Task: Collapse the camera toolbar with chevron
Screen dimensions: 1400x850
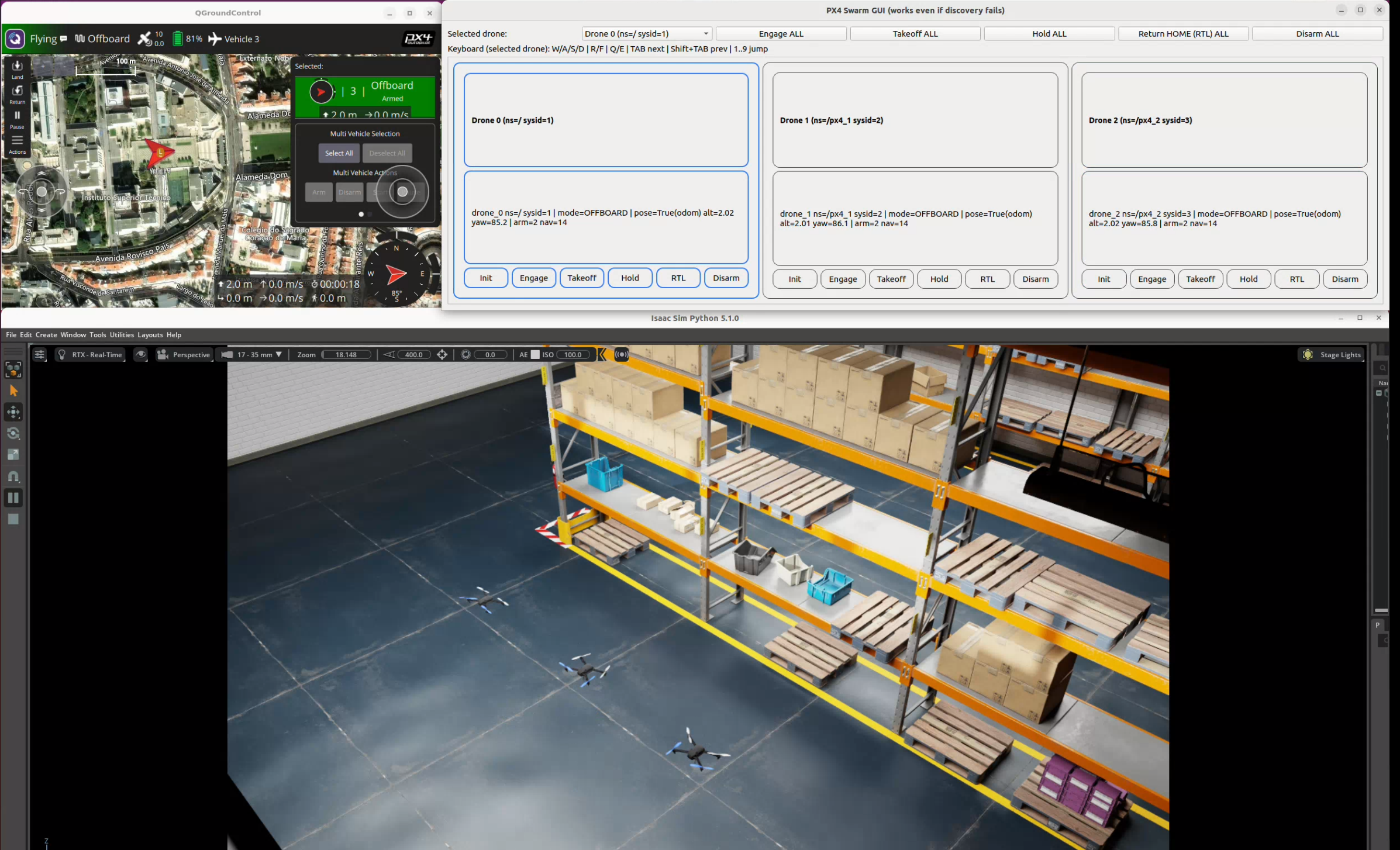Action: click(x=602, y=355)
